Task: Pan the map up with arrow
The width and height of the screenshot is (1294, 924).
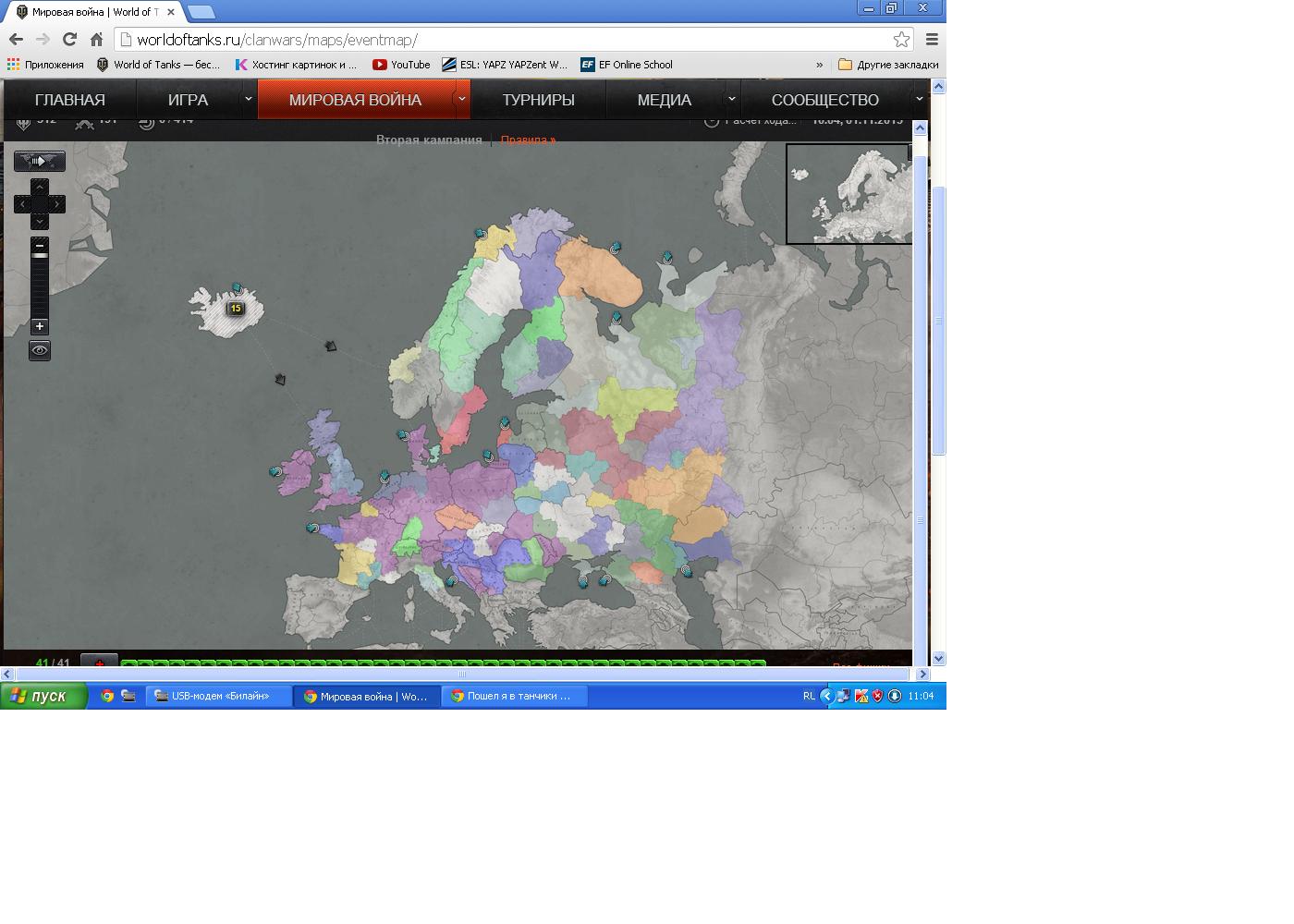Action: [40, 188]
